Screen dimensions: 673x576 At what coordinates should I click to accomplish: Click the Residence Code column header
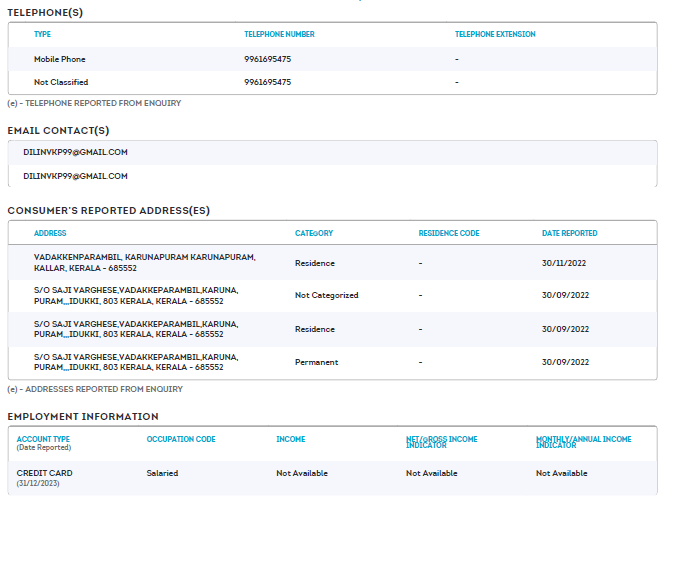click(449, 233)
